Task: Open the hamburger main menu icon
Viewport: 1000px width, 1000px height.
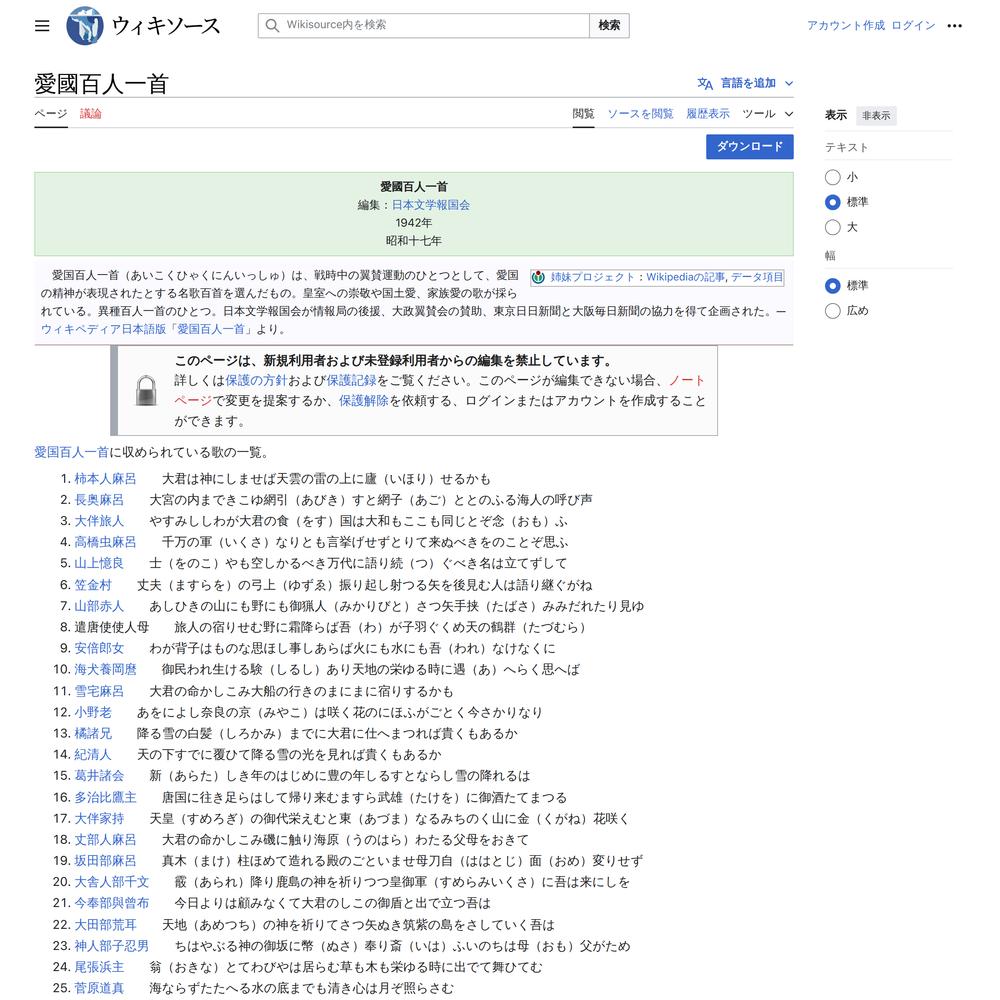Action: click(x=42, y=26)
